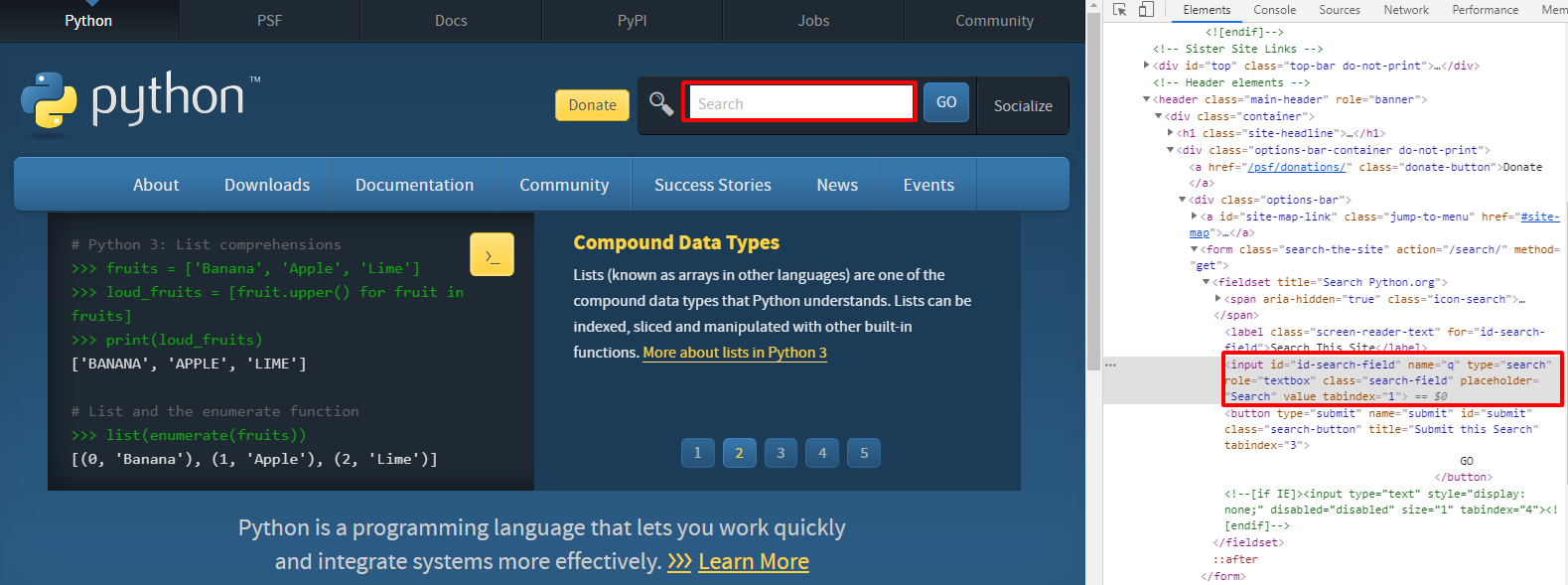The width and height of the screenshot is (1568, 585).
Task: Click the Compound Data Types heading
Action: coord(676,242)
